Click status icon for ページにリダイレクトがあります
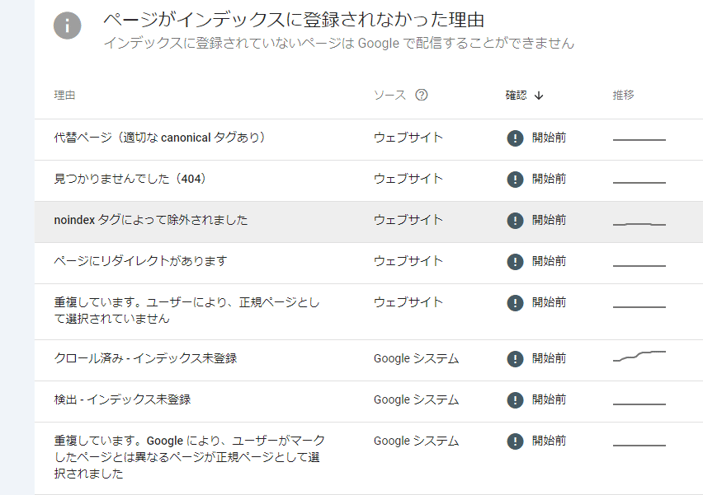Viewport: 703px width, 495px height. (515, 261)
